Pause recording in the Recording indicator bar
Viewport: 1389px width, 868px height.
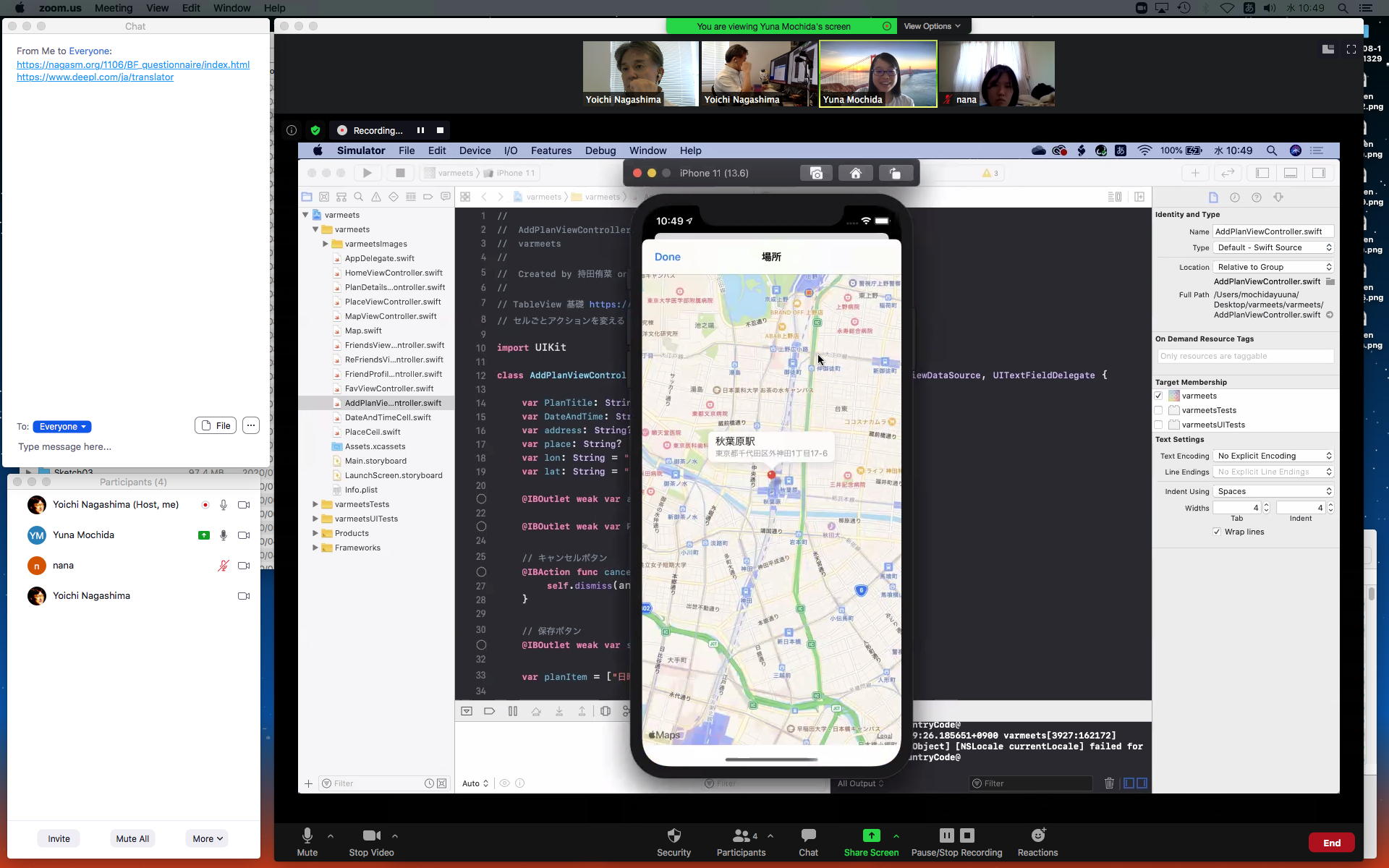click(420, 130)
